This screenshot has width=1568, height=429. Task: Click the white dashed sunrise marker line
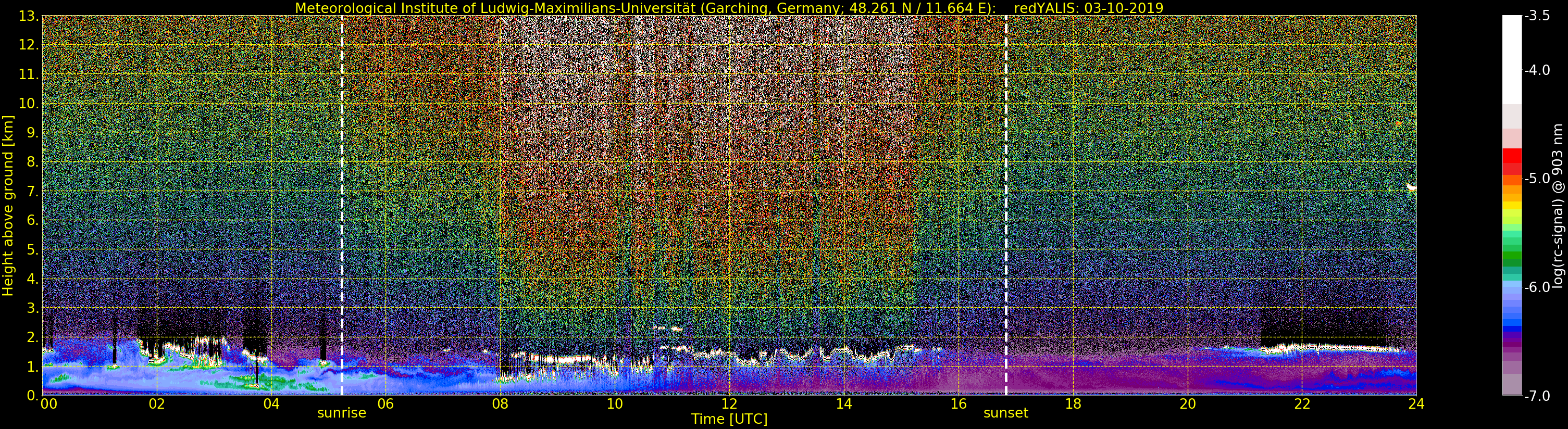click(342, 205)
